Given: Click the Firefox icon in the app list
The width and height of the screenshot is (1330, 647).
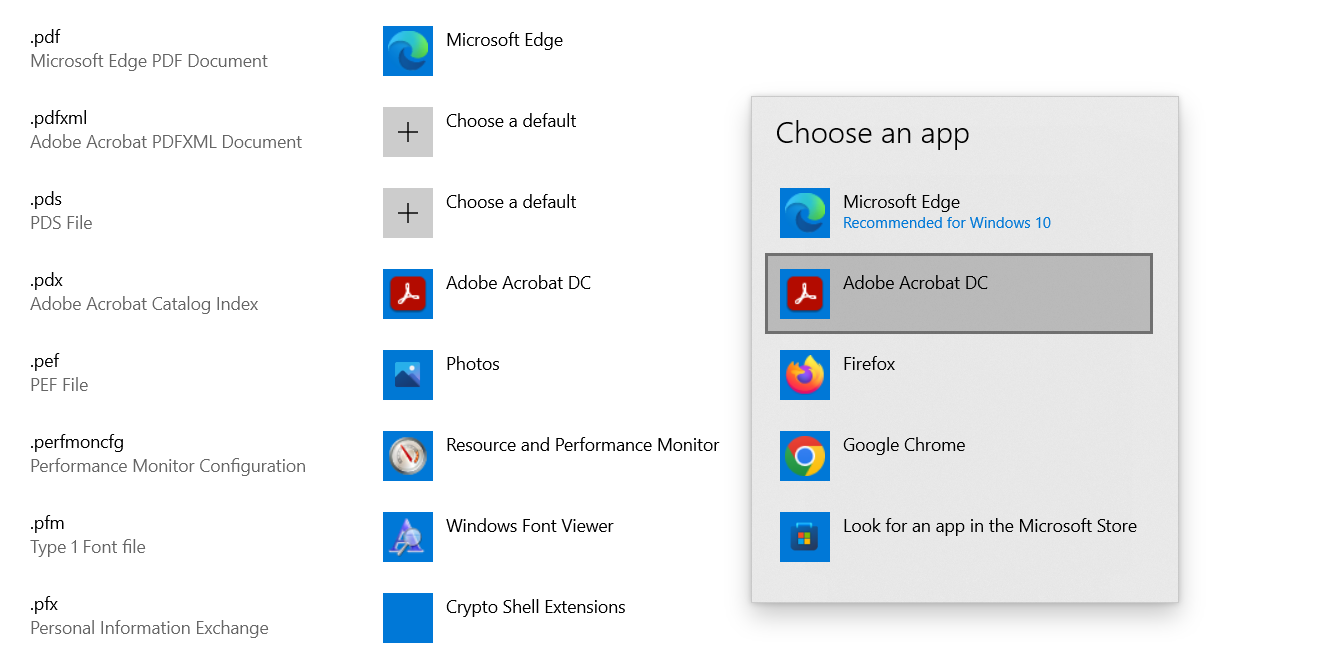Looking at the screenshot, I should (805, 375).
